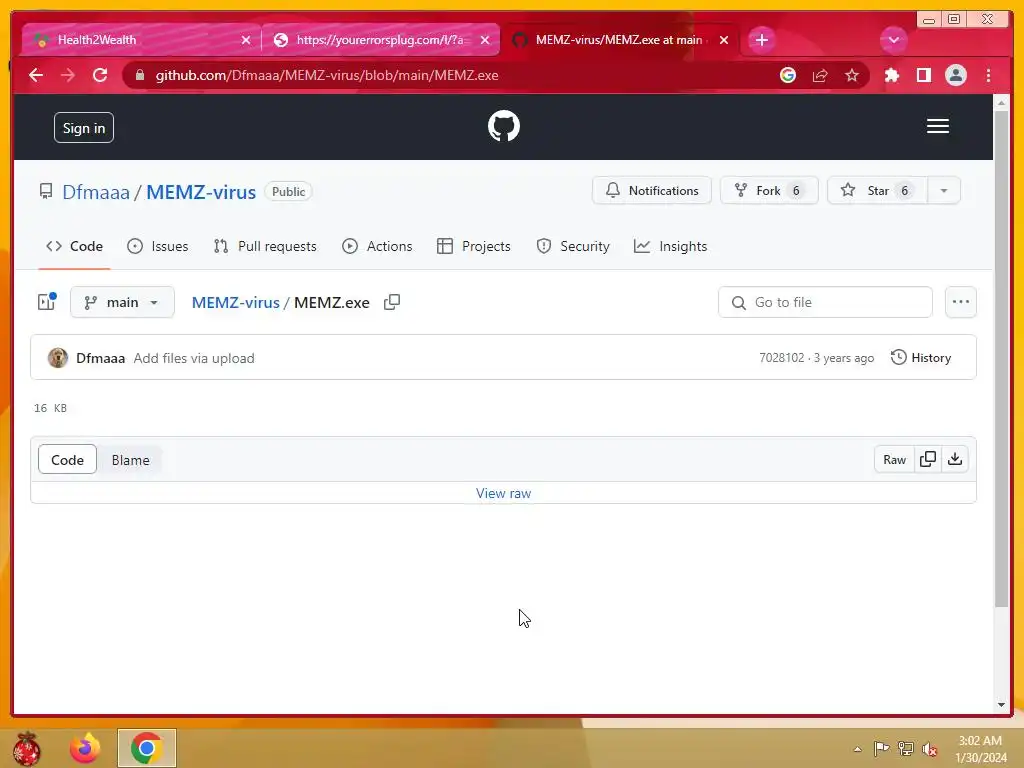Open the Projects tab

point(473,246)
